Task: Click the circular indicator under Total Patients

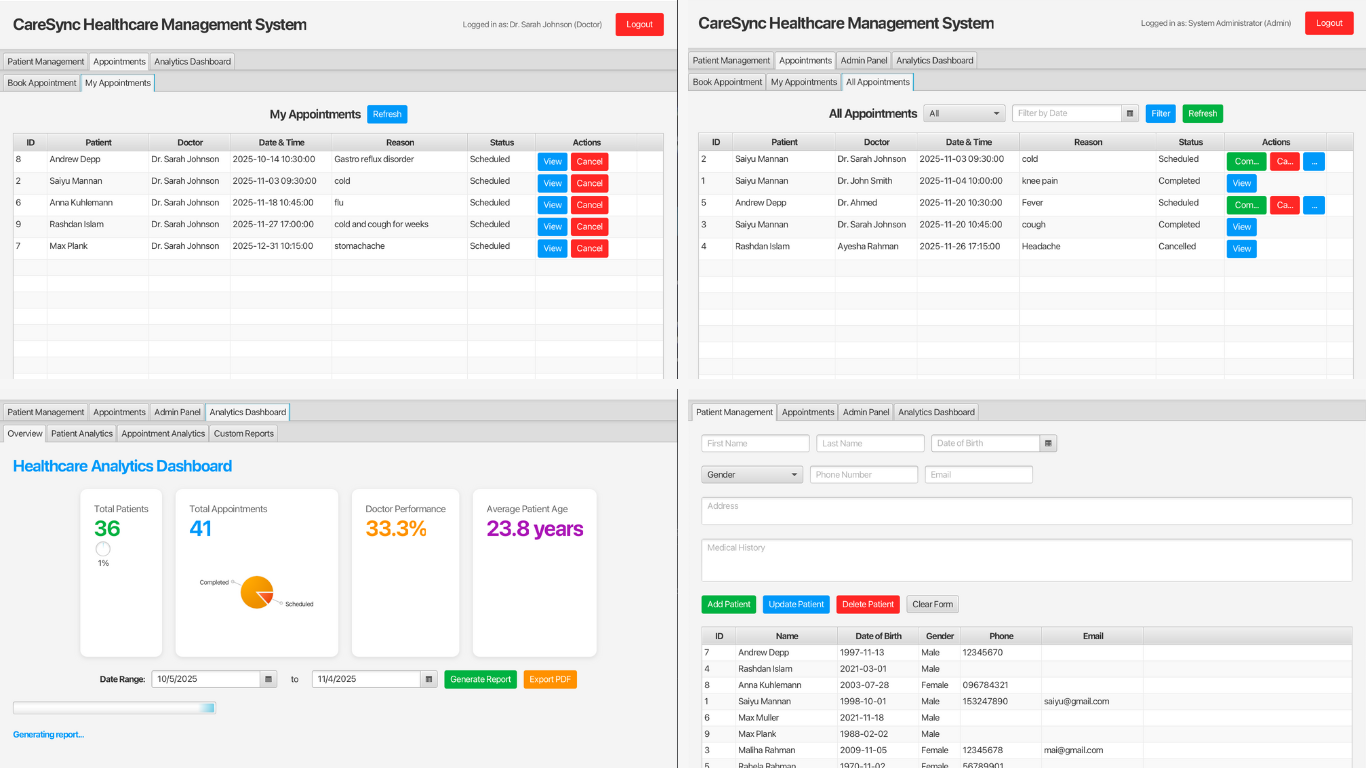Action: point(103,549)
